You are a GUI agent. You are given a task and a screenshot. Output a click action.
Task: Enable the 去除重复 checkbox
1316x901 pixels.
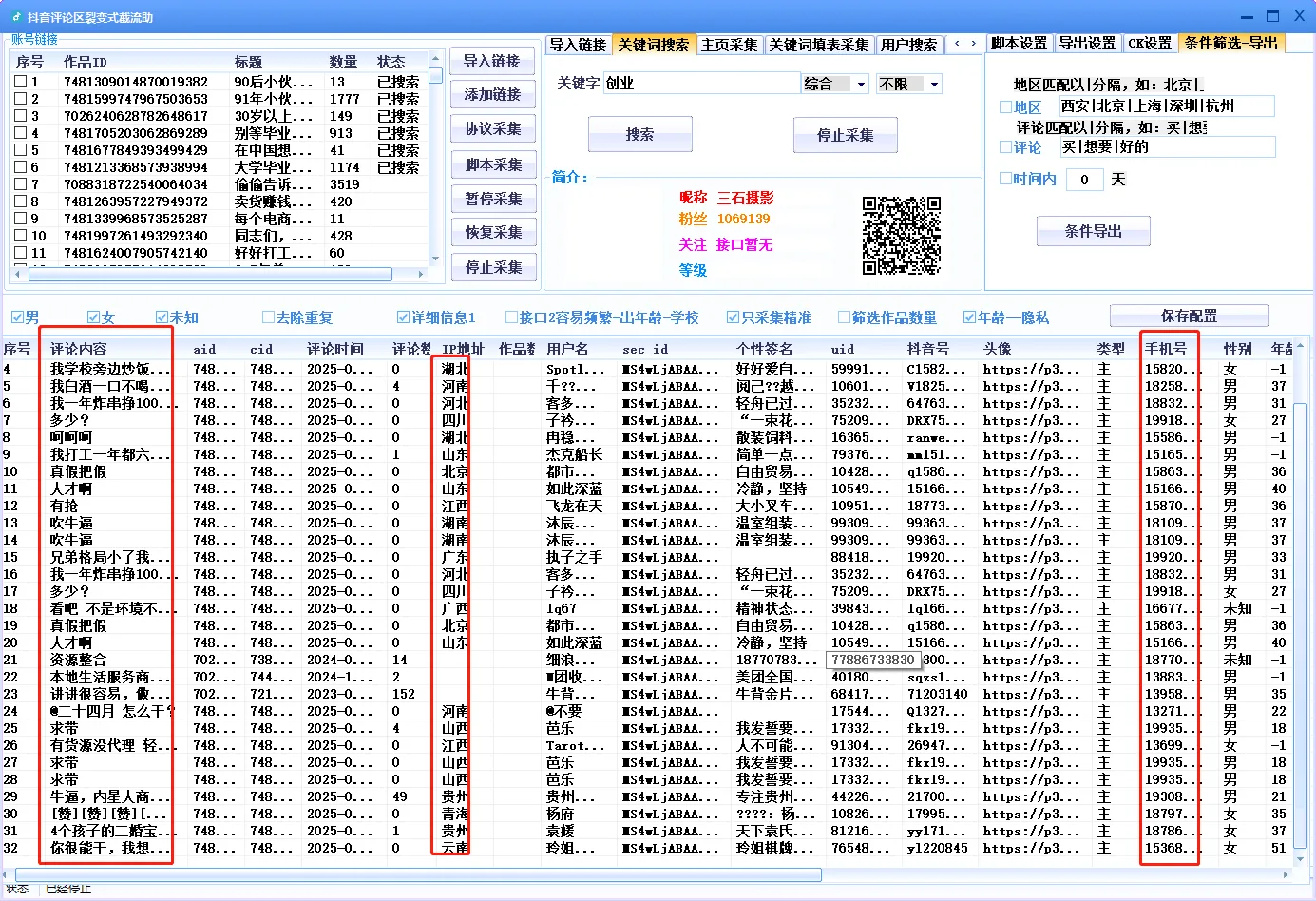[269, 316]
